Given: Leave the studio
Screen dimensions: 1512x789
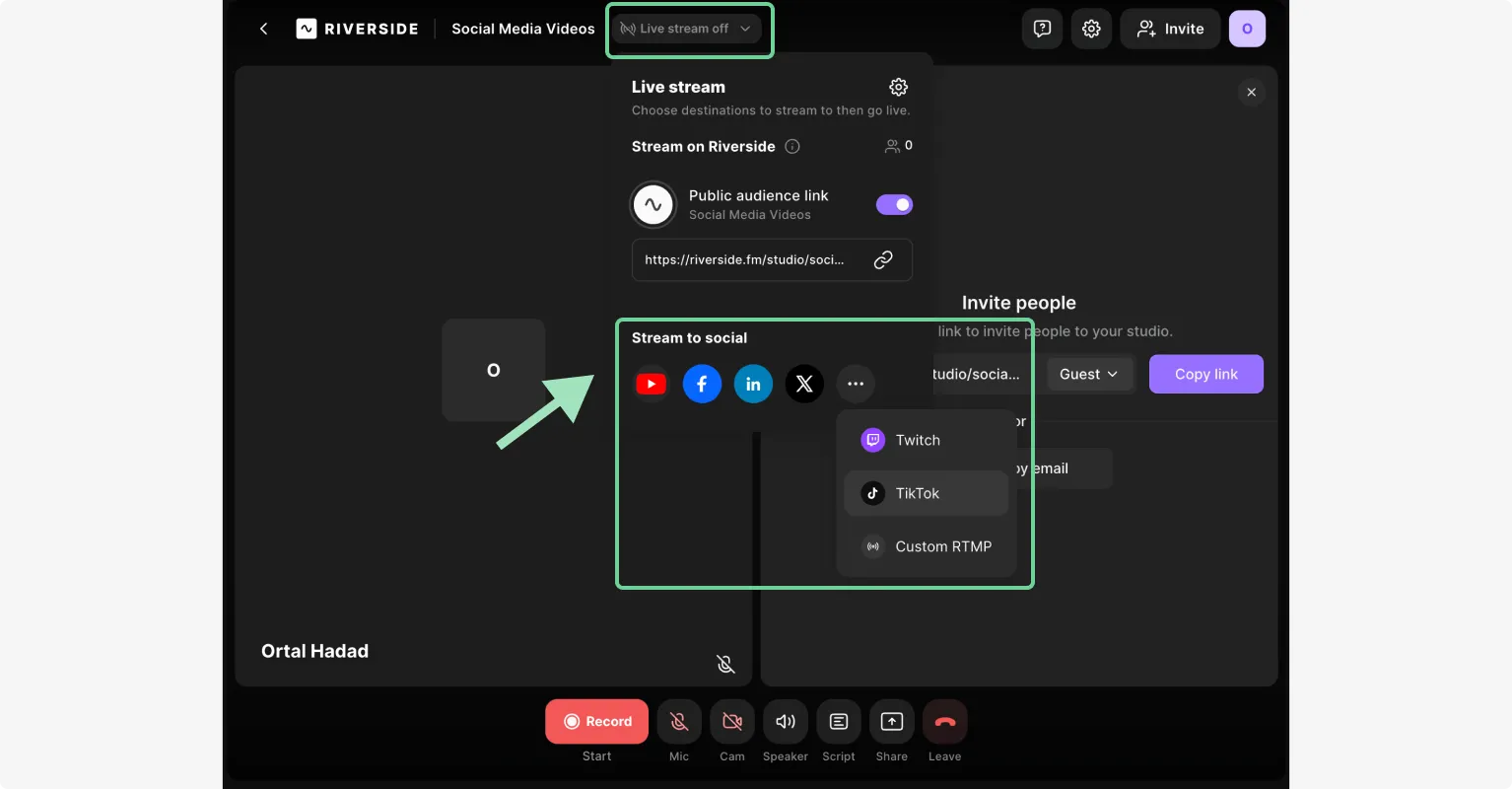Looking at the screenshot, I should click(x=945, y=721).
